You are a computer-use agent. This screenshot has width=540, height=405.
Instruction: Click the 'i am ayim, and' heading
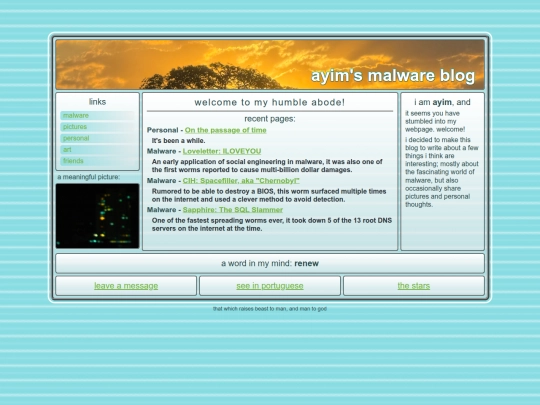(x=442, y=102)
